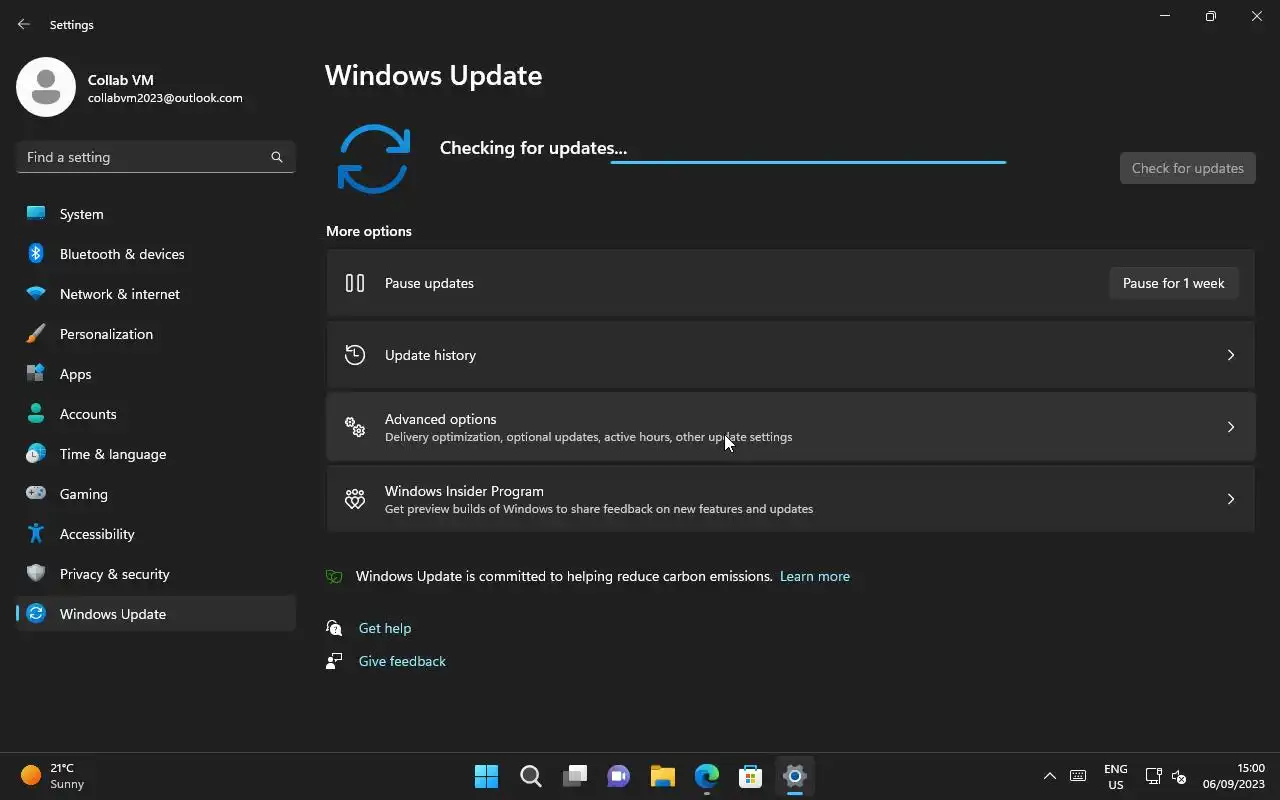The width and height of the screenshot is (1280, 800).
Task: Click the checking for updates progress bar
Action: (808, 162)
